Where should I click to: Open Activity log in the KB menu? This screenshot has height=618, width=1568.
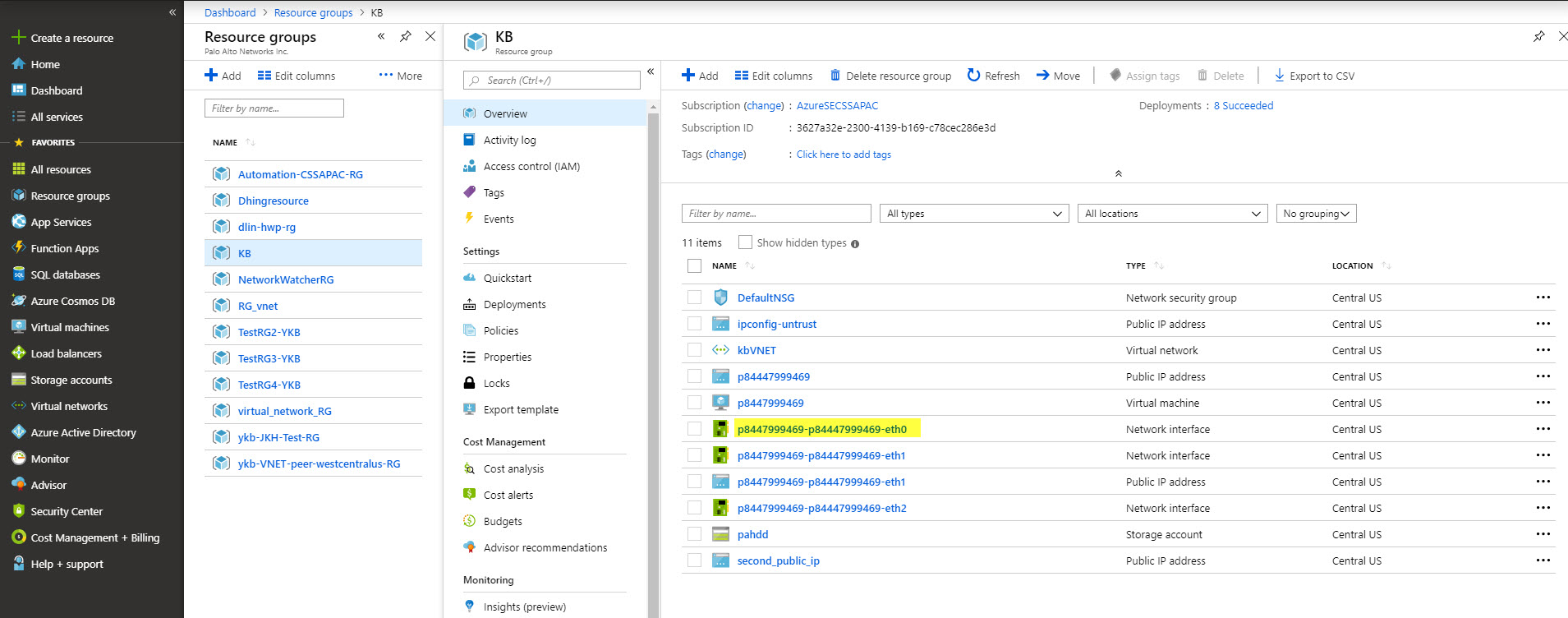(509, 140)
